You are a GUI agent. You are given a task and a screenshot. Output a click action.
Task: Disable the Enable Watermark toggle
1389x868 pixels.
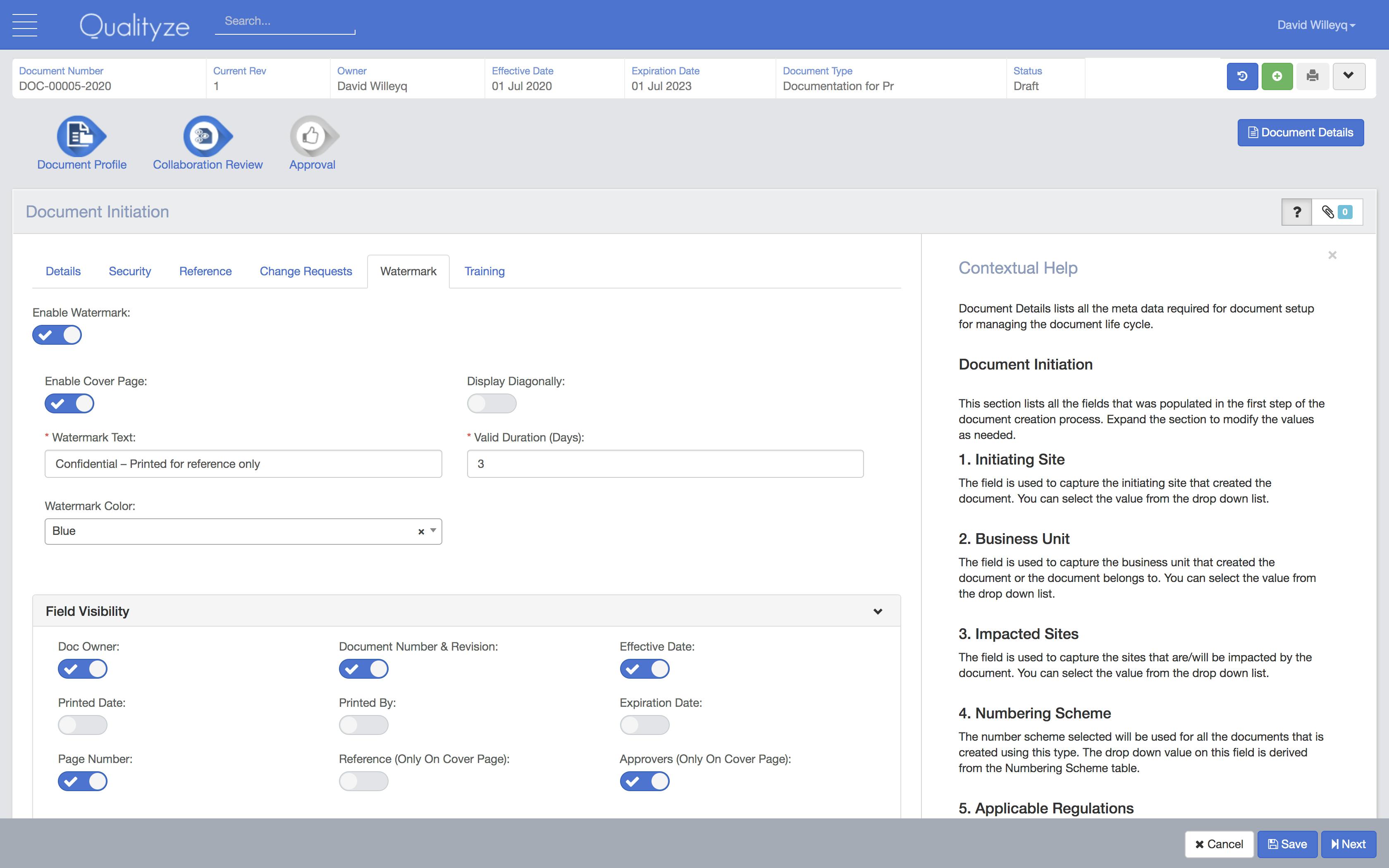point(57,335)
